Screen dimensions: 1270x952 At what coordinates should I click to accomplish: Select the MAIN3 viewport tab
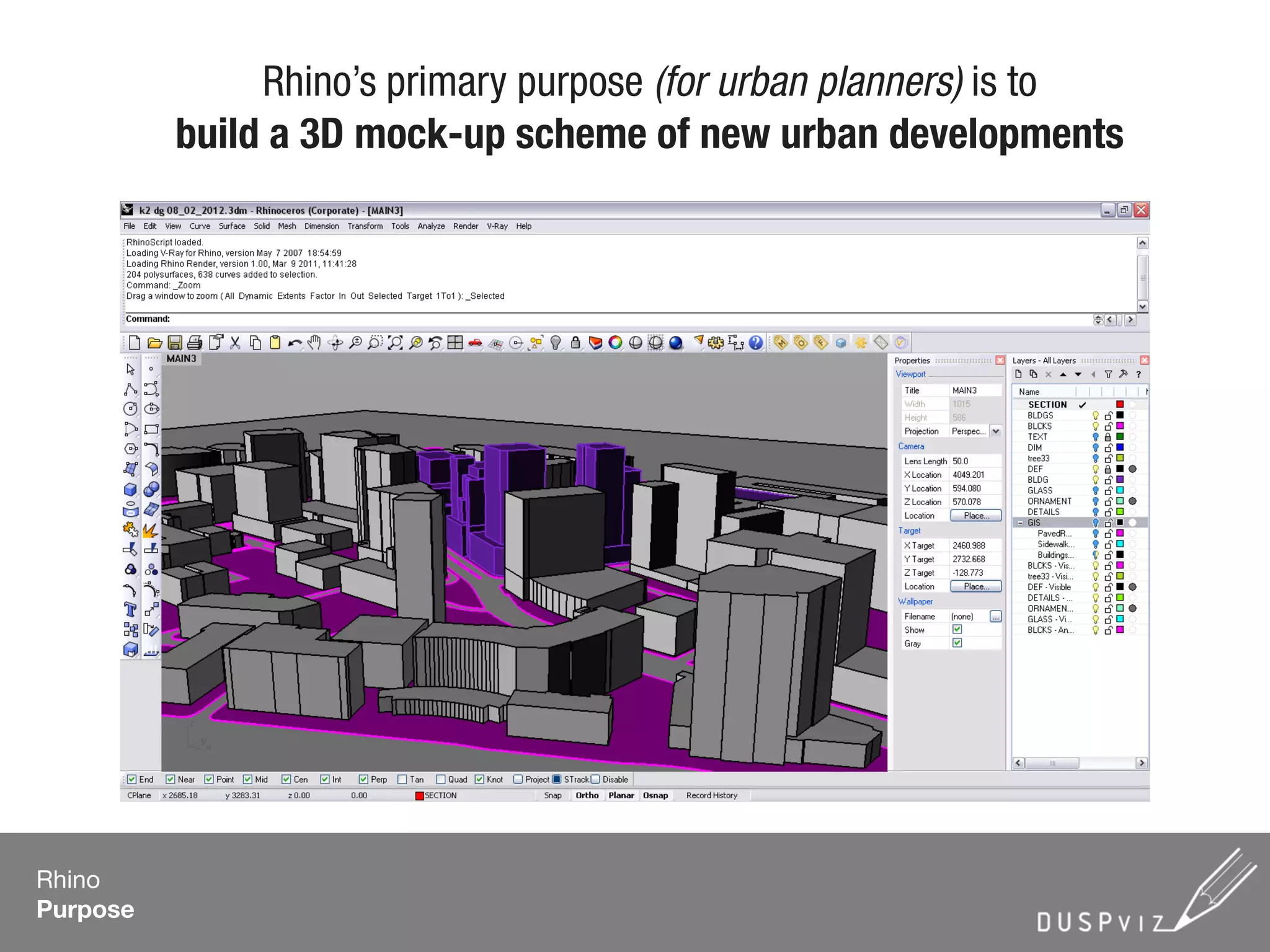[181, 358]
